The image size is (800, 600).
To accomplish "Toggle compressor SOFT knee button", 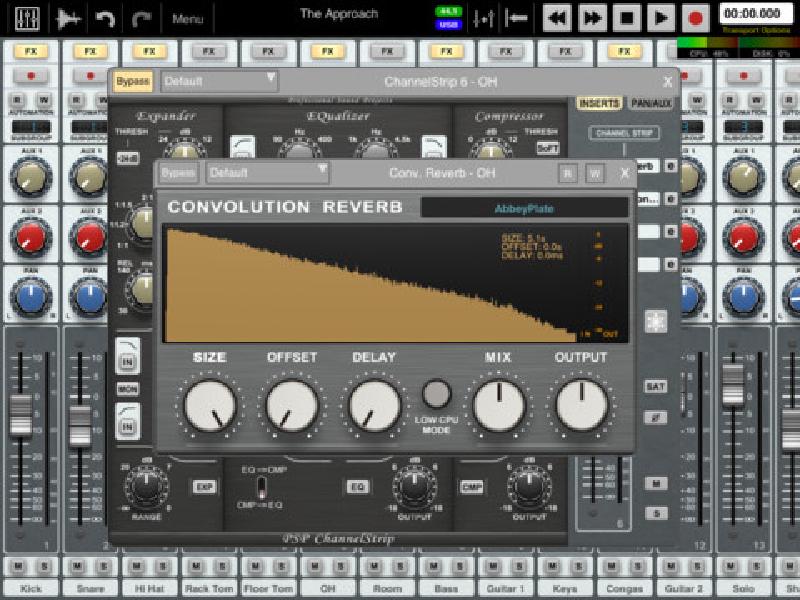I will [x=548, y=148].
